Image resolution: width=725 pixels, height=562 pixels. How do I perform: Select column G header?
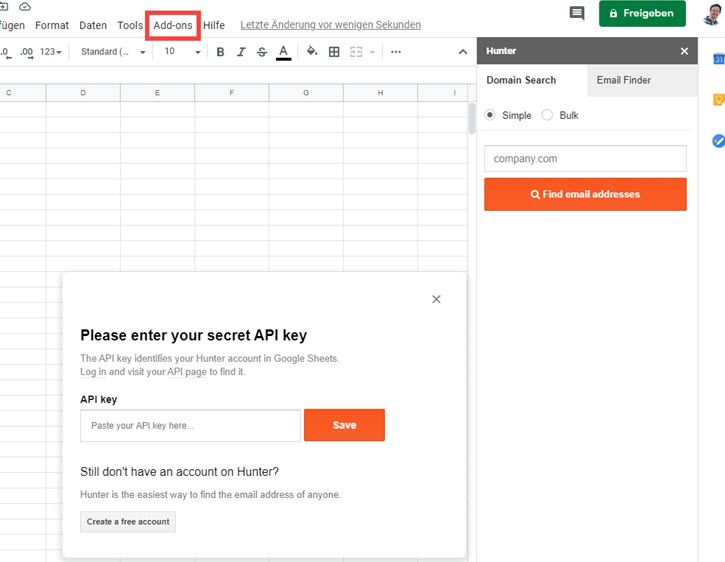click(306, 93)
